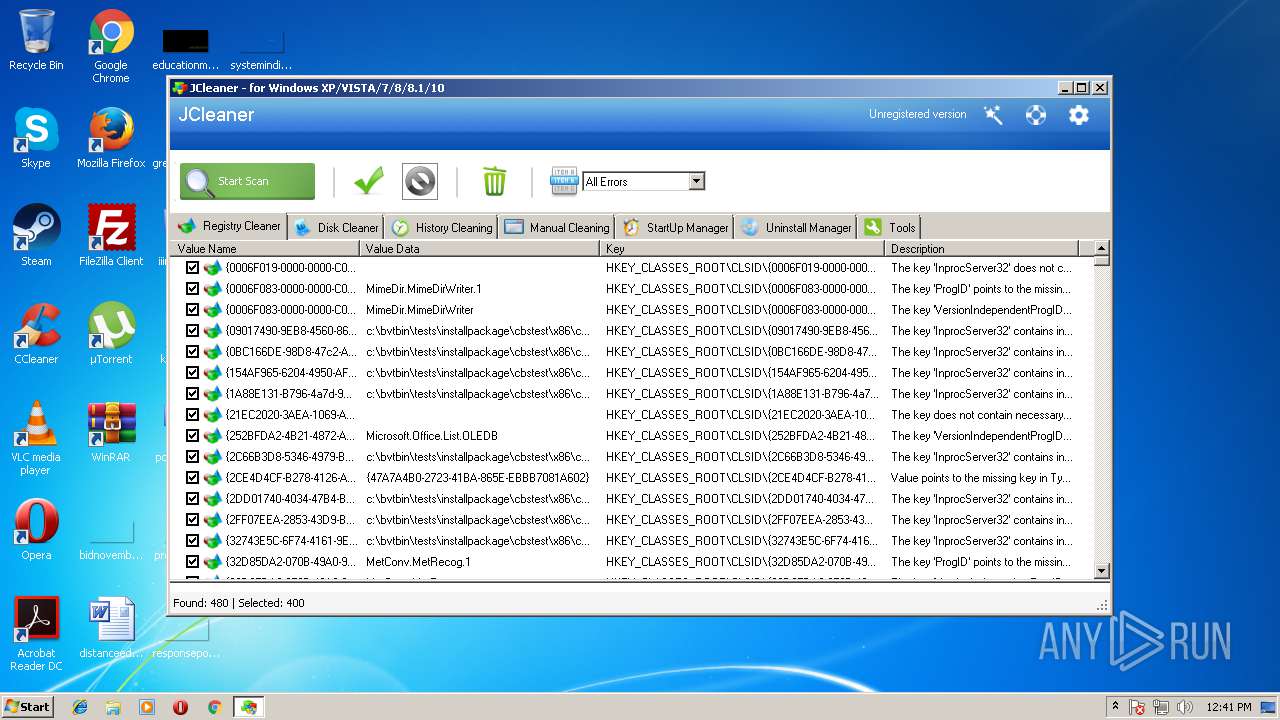Launch Steam from desktop
Image resolution: width=1280 pixels, height=720 pixels.
[36, 236]
